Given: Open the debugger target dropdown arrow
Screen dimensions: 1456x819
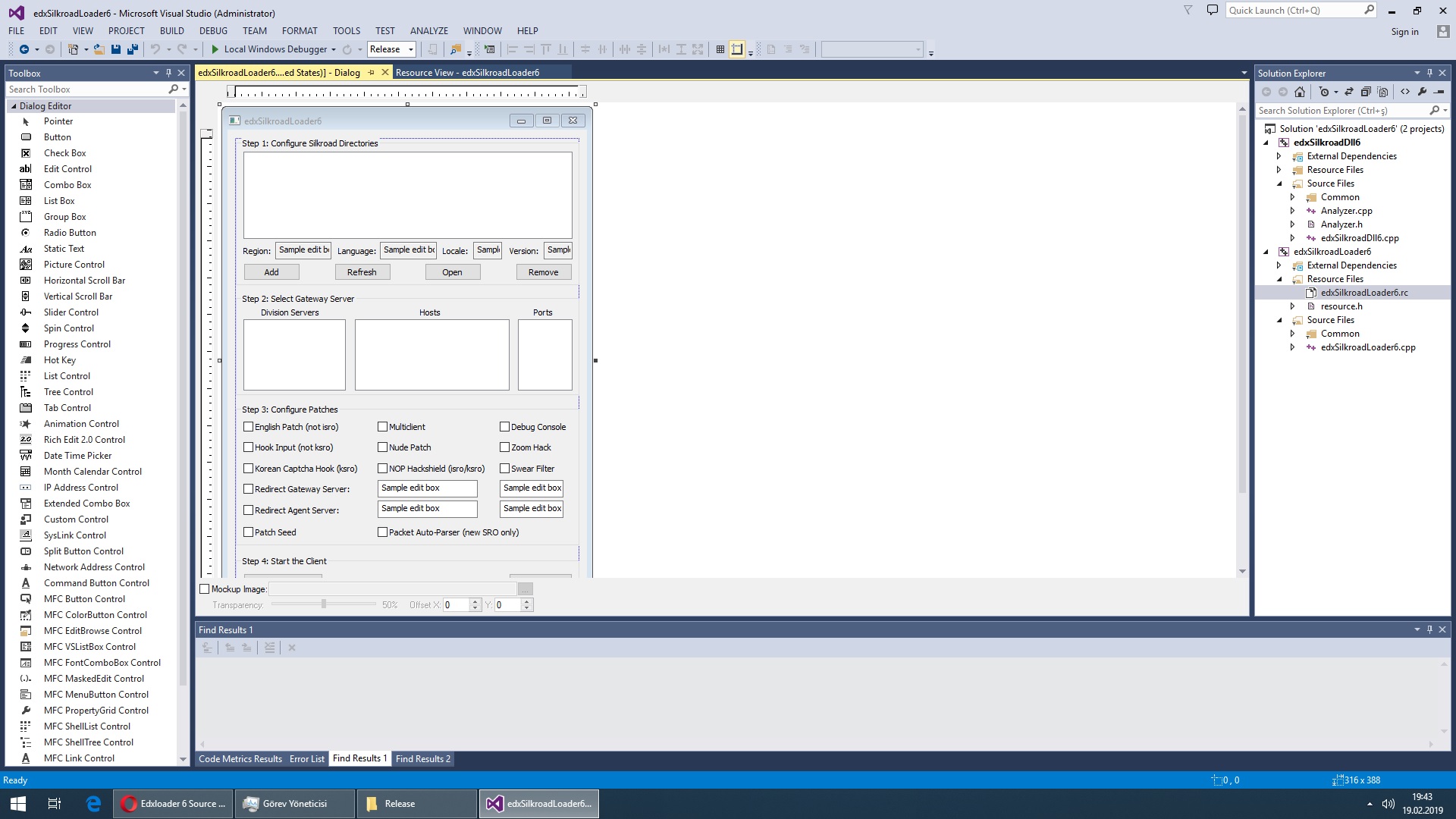Looking at the screenshot, I should tap(334, 50).
